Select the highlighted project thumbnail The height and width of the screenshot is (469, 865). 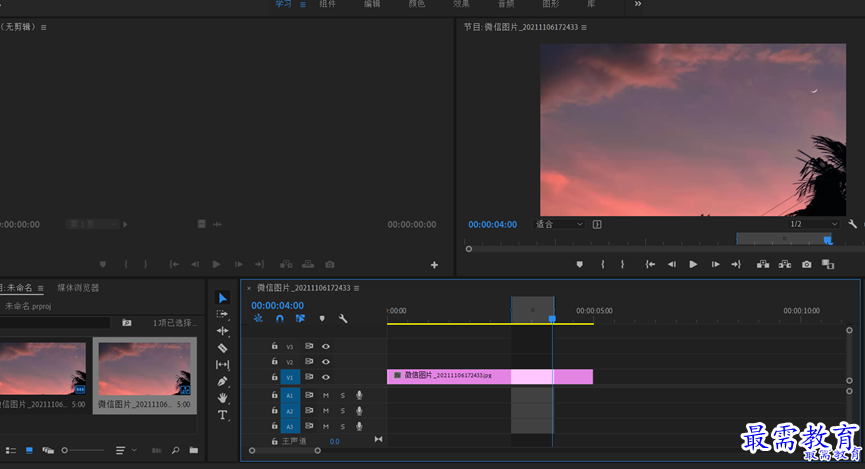[145, 375]
